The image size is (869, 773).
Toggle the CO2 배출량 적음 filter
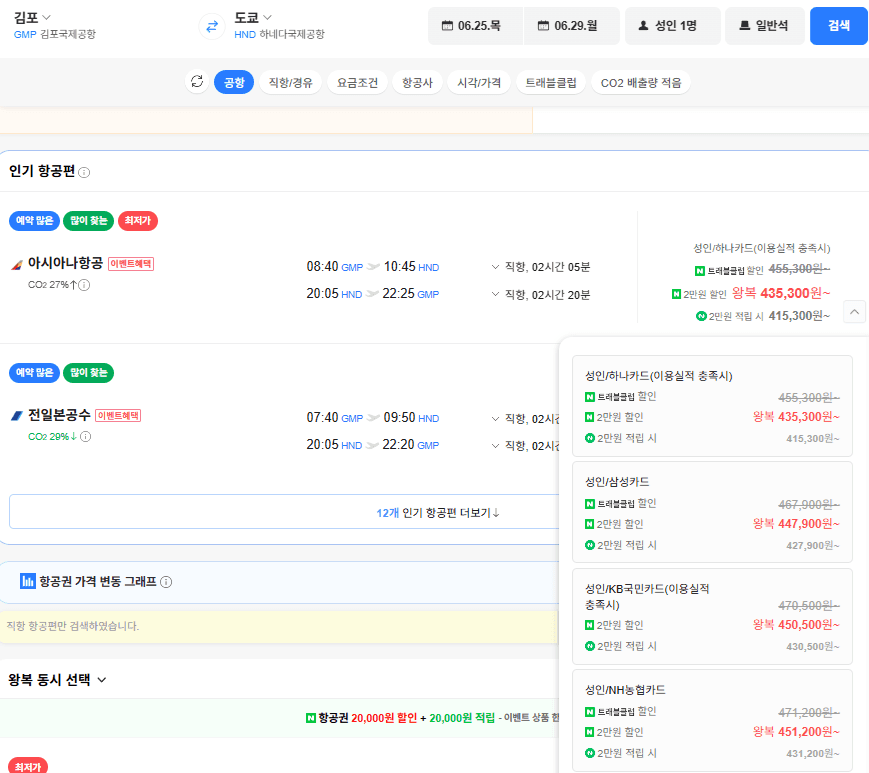[641, 82]
